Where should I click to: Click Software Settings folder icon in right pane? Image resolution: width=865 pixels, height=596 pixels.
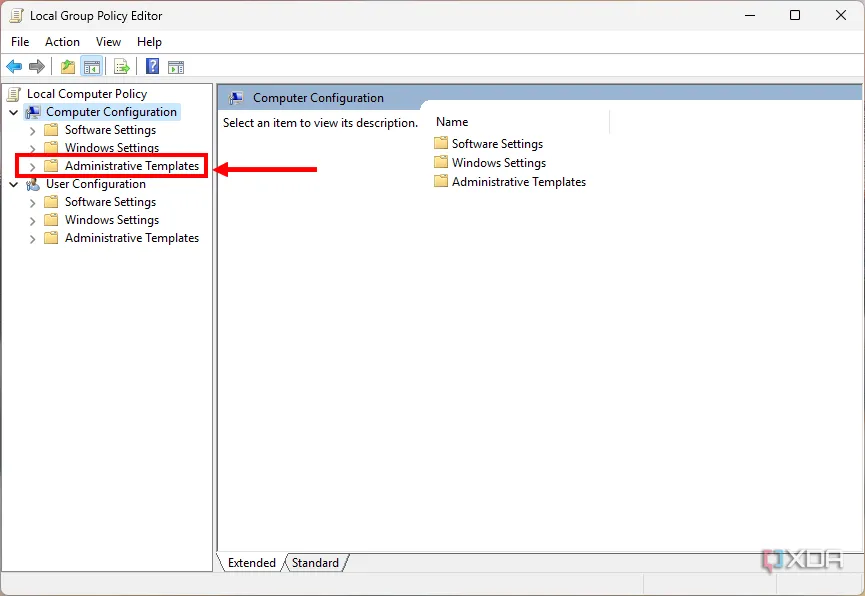point(441,143)
